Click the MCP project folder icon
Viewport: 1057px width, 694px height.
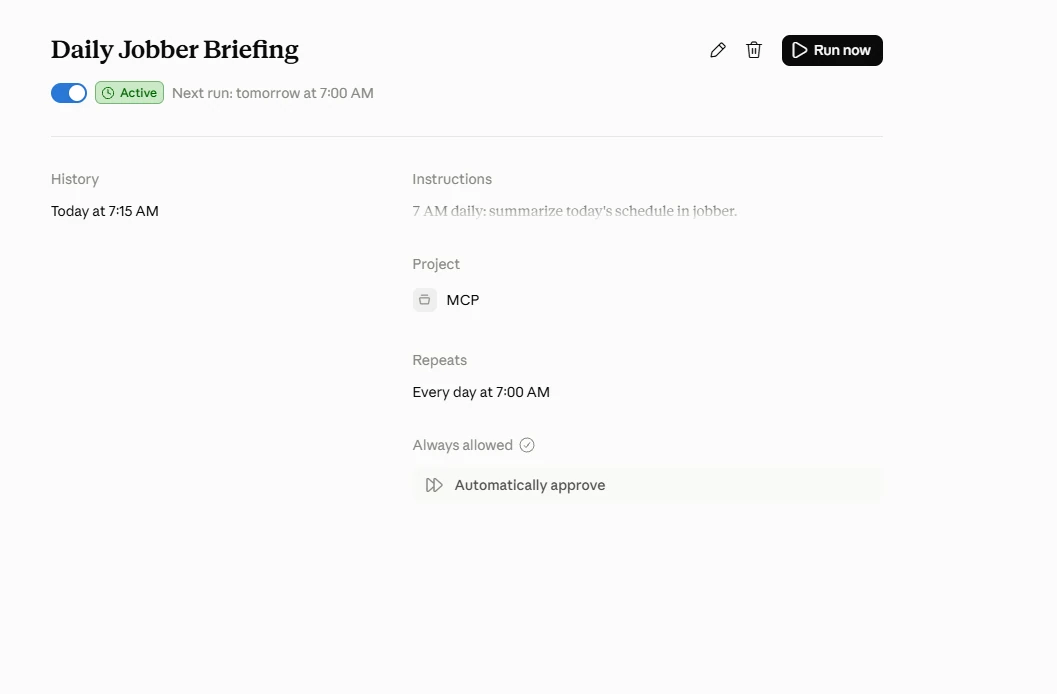pos(425,300)
